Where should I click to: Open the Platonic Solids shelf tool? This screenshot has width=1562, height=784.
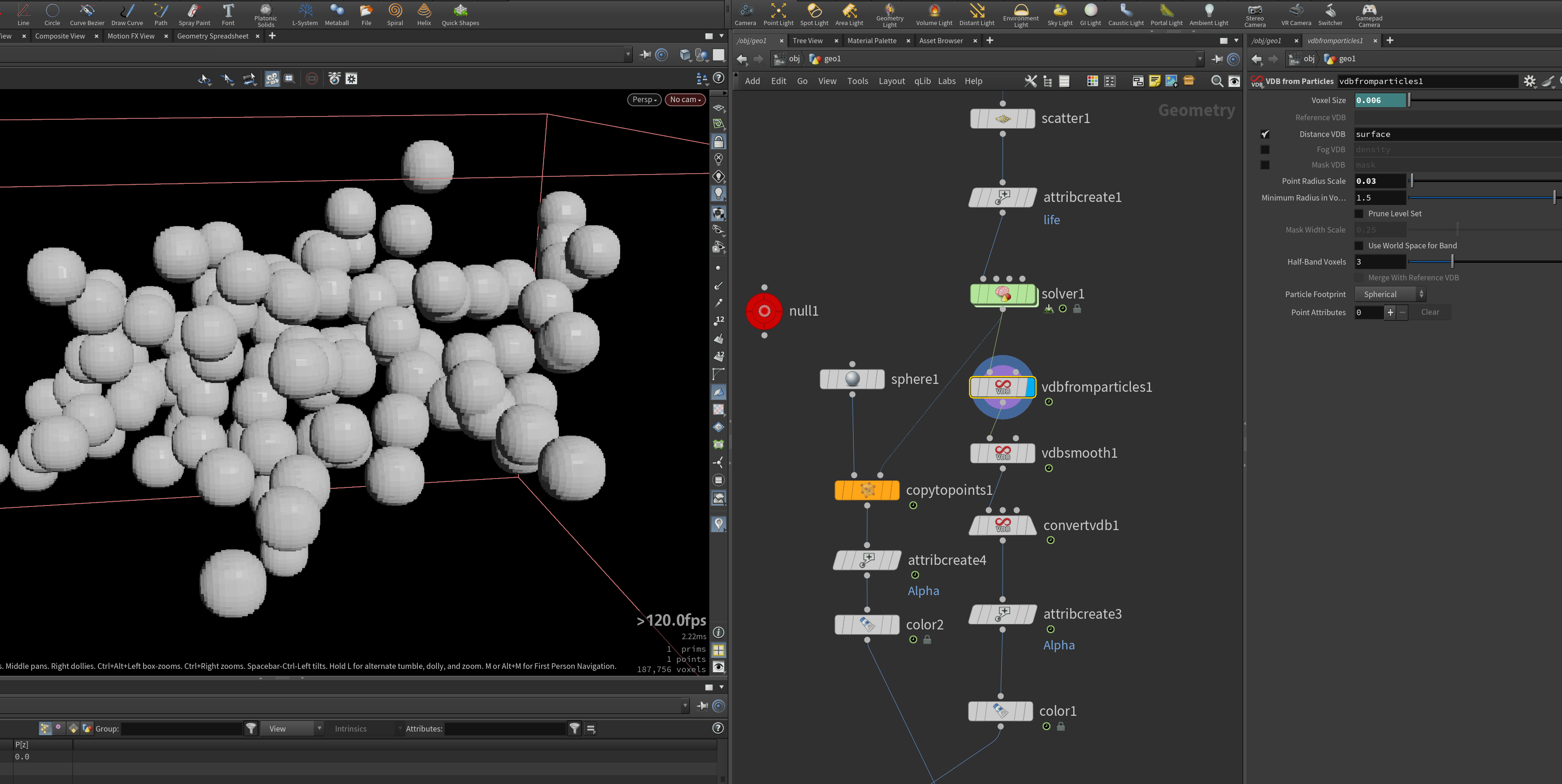266,14
